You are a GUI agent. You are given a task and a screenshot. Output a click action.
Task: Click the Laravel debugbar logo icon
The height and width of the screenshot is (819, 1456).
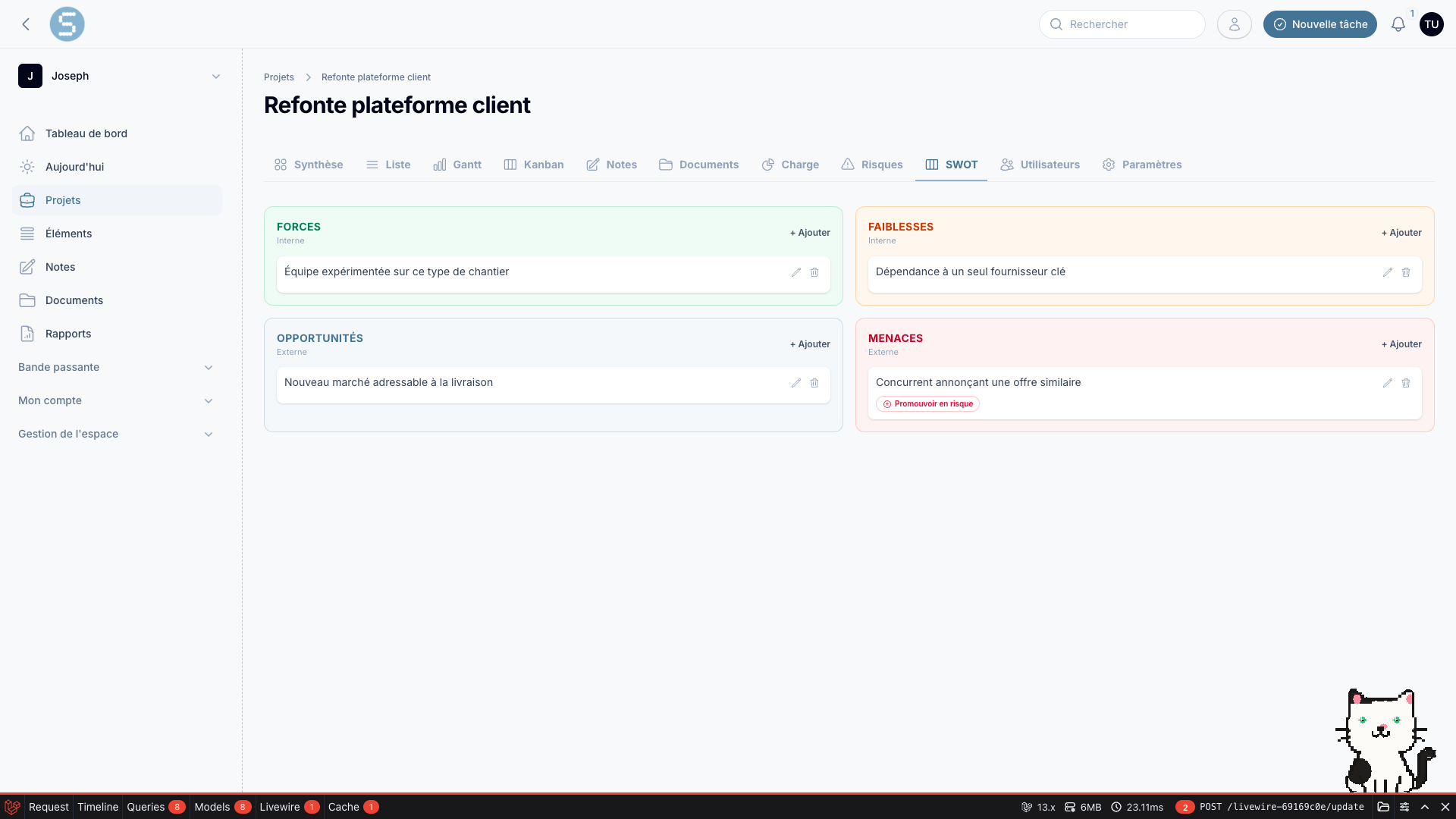(12, 807)
